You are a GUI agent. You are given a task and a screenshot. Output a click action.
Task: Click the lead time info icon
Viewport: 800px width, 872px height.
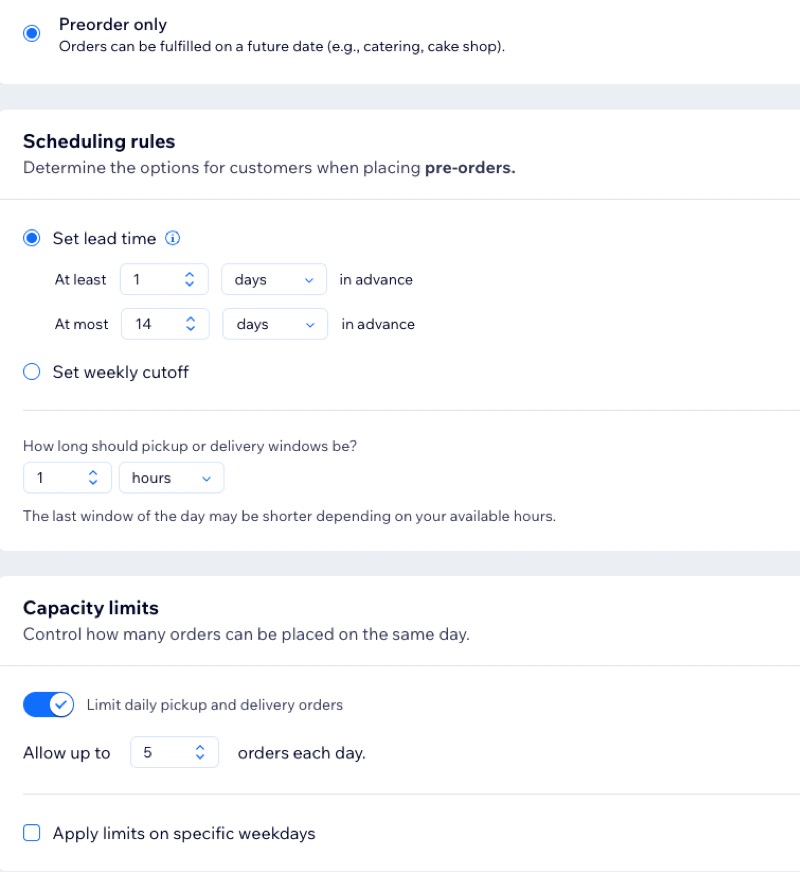point(173,238)
